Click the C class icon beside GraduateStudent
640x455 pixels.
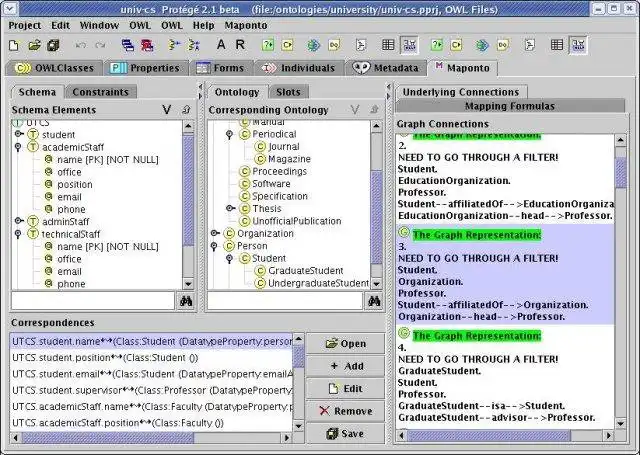click(260, 271)
